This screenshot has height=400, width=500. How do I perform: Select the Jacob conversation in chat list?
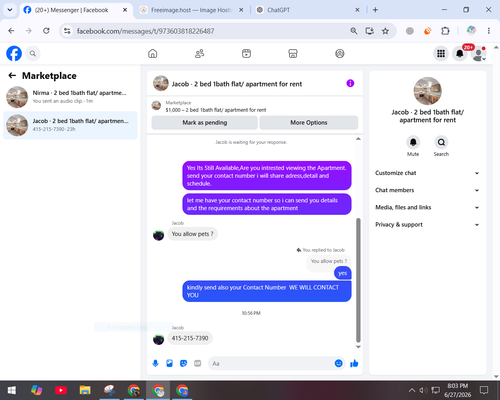click(x=70, y=125)
